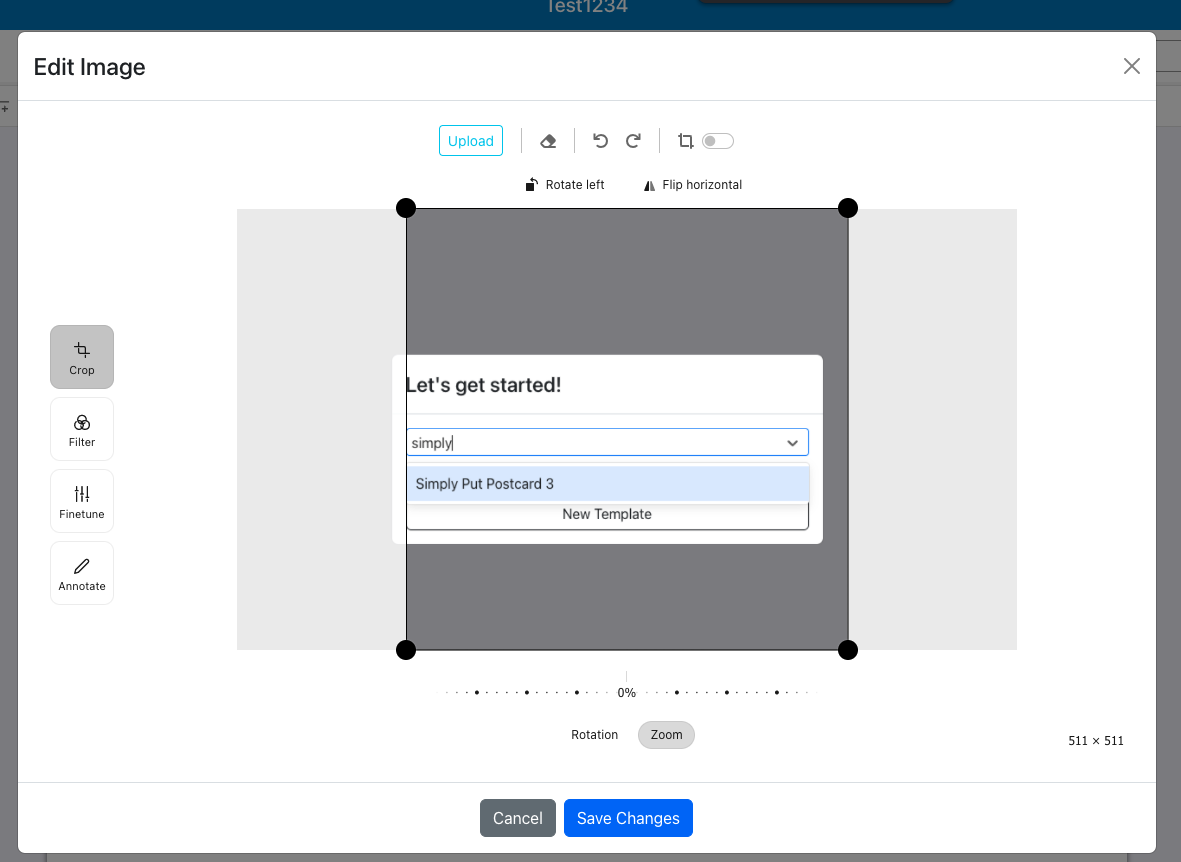Click the crop icon beside the toggle
1181x862 pixels.
[685, 141]
